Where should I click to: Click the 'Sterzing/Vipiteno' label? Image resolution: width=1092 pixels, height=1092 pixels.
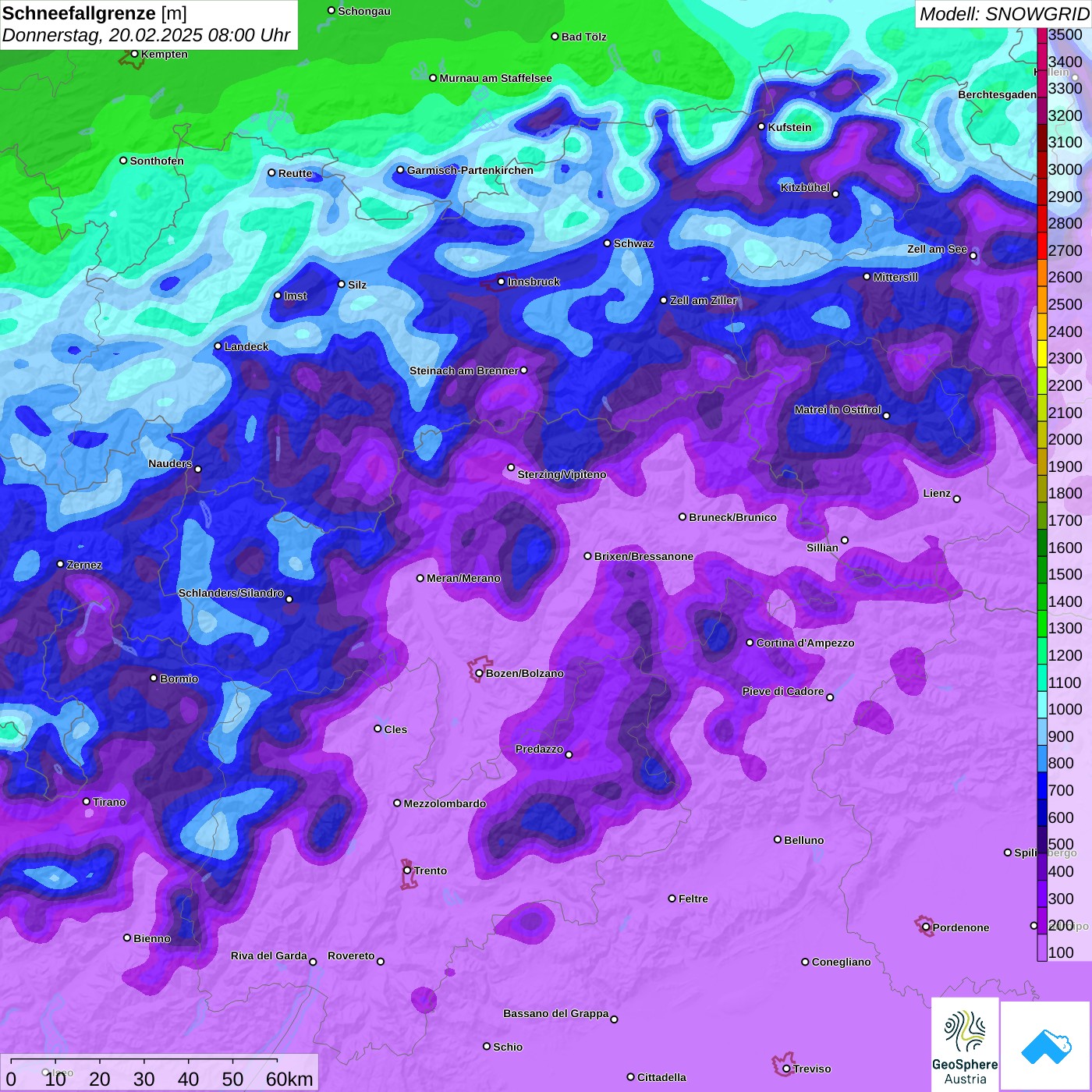click(562, 474)
